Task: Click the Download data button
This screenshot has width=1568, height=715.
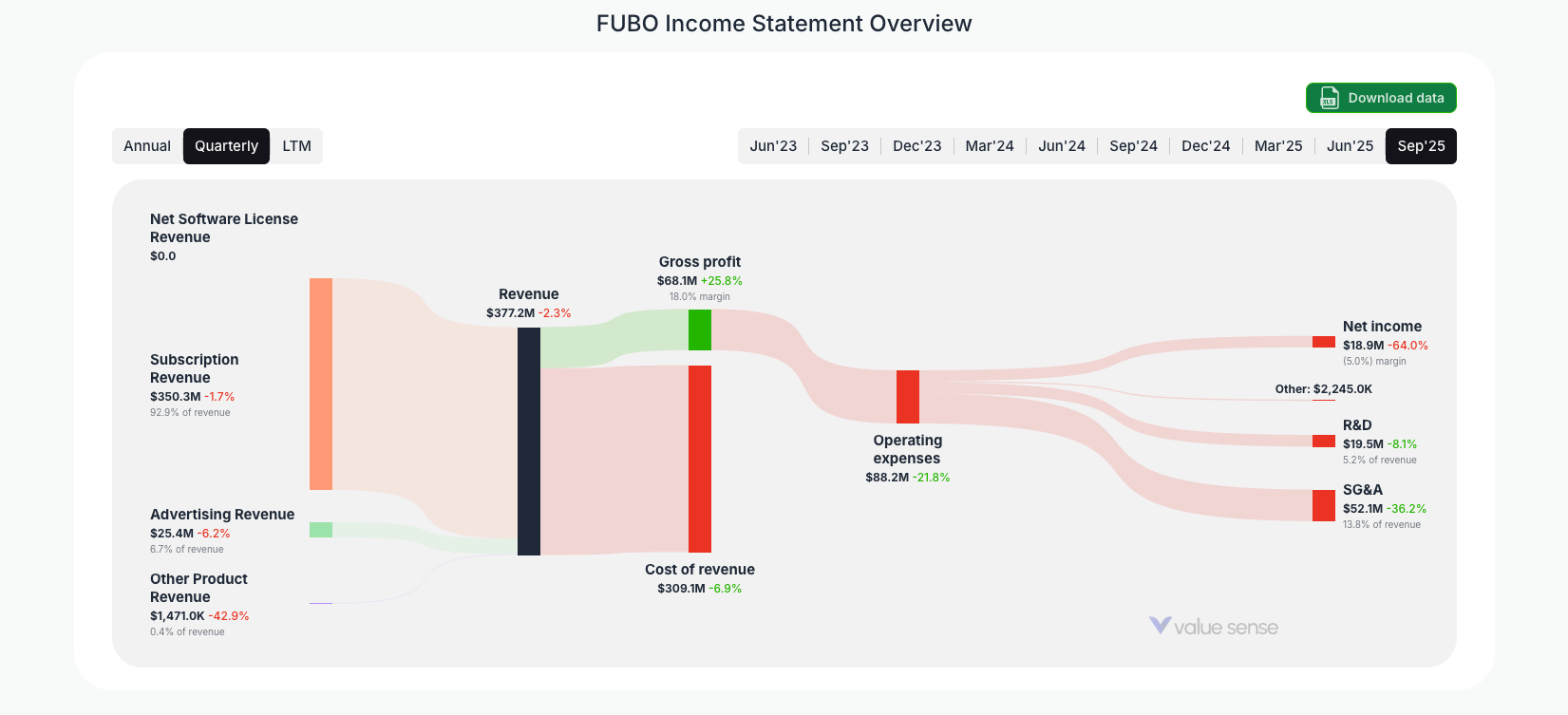Action: tap(1380, 98)
